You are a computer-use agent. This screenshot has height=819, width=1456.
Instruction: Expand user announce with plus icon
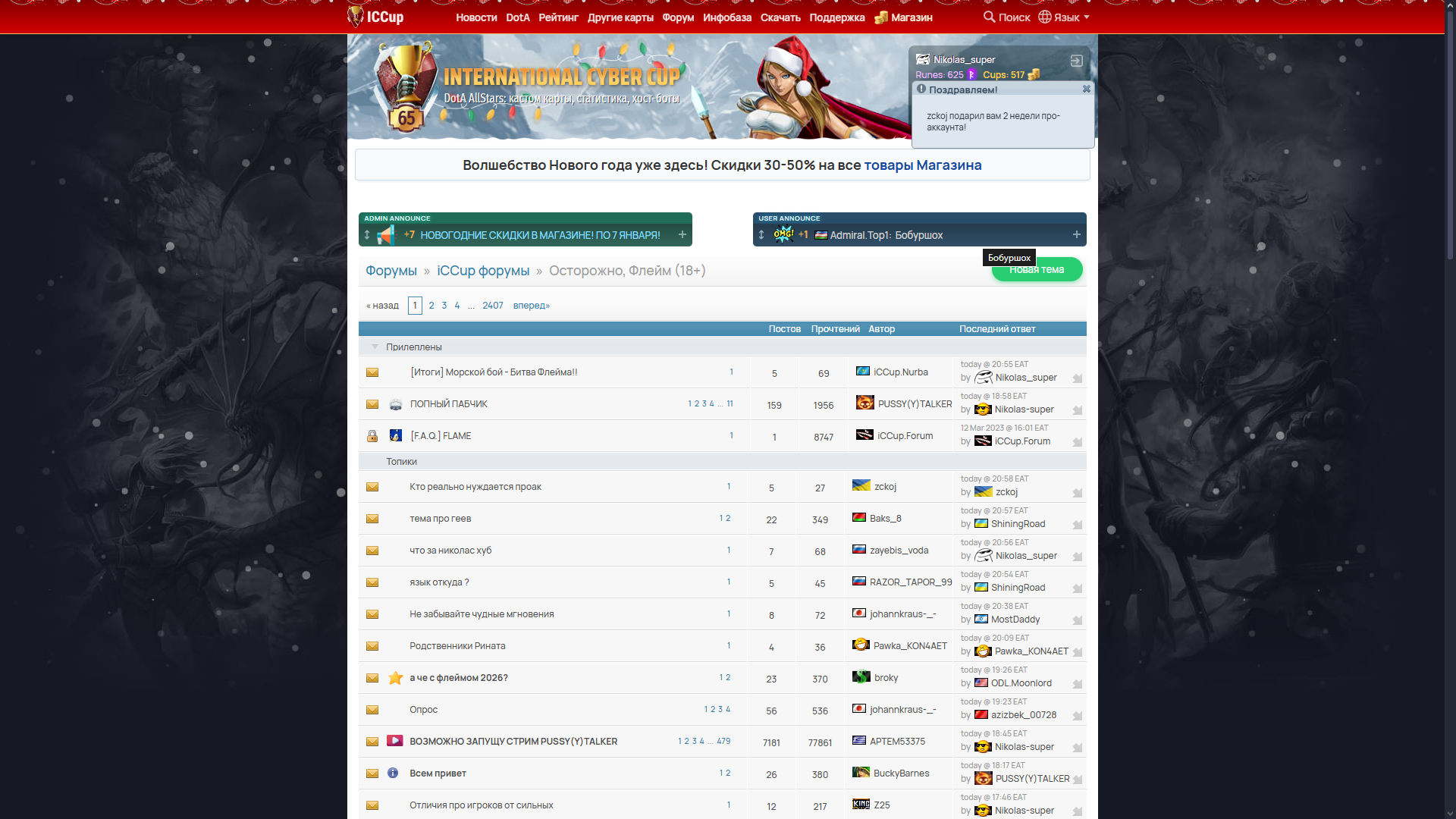pyautogui.click(x=1076, y=234)
